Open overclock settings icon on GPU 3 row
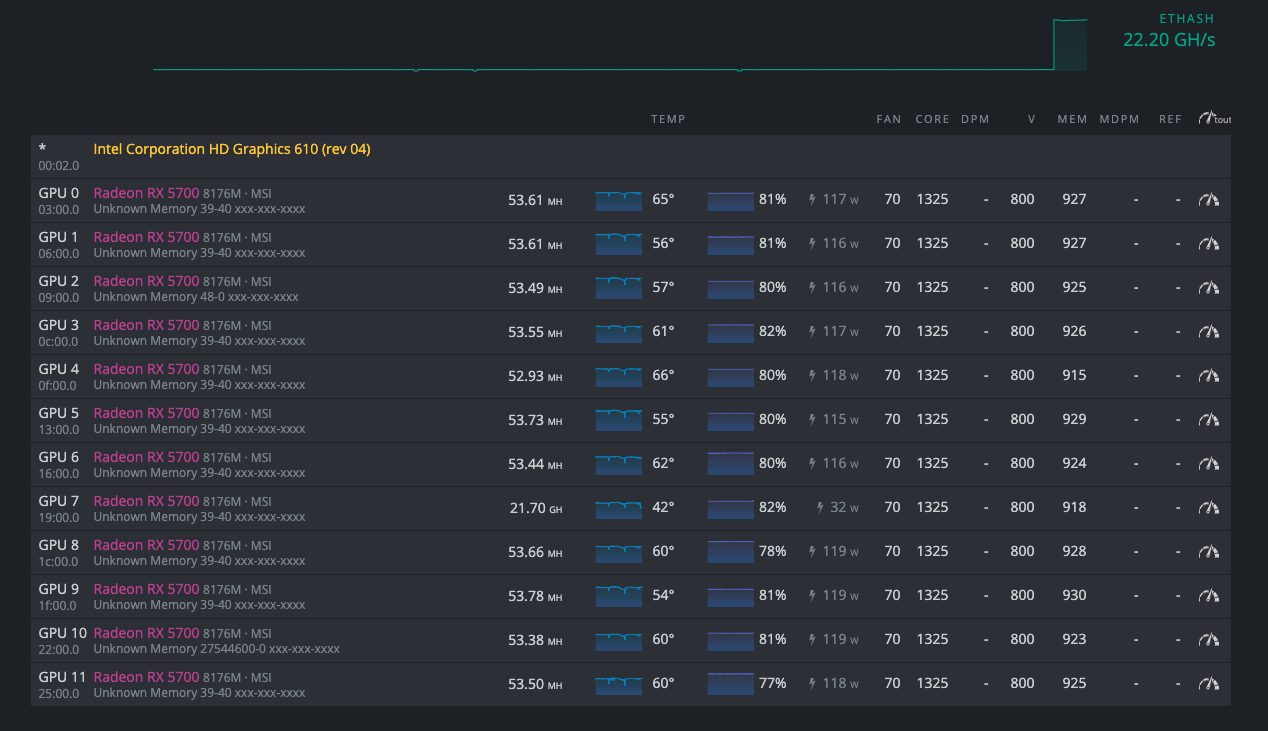Screen dimensions: 1268x731 [1209, 332]
